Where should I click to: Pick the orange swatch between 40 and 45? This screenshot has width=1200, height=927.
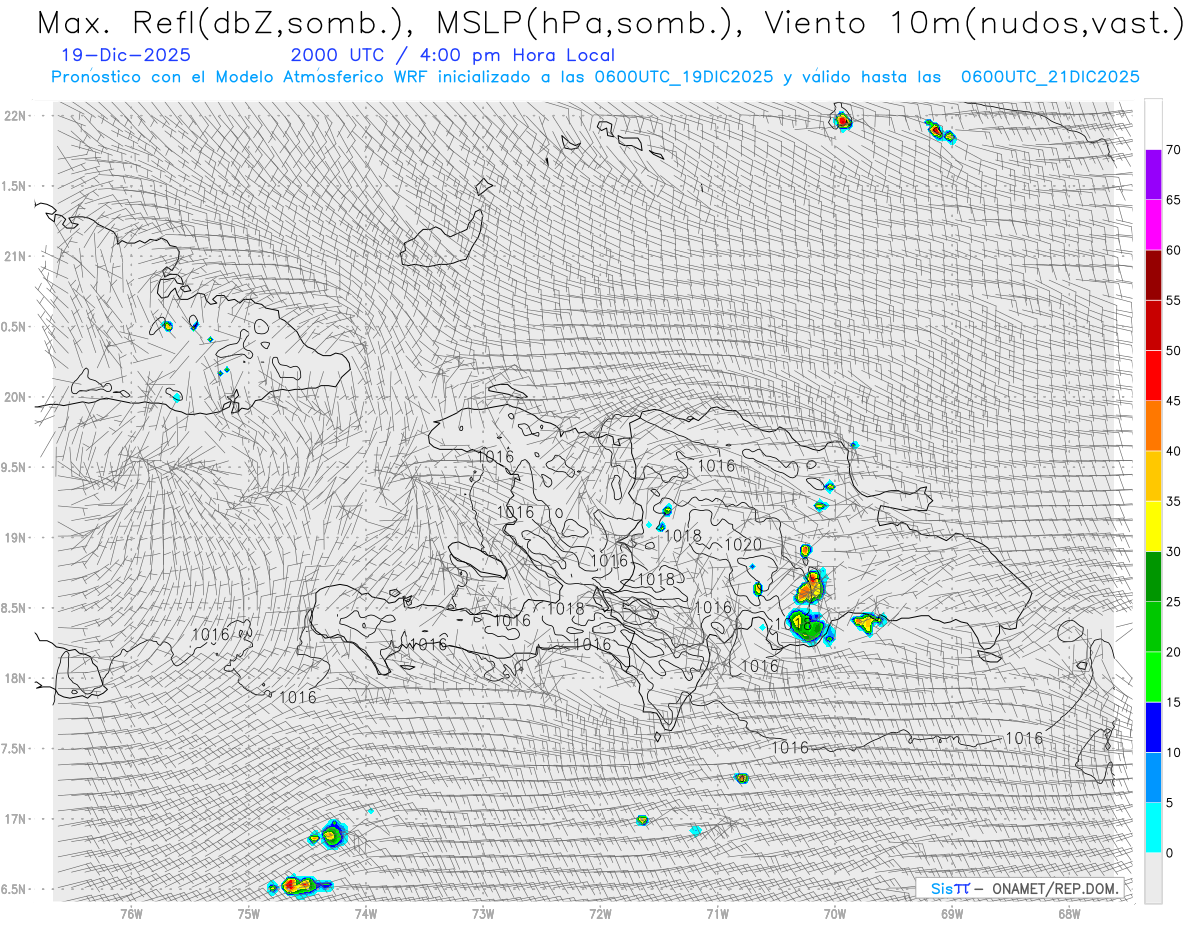tap(1153, 426)
